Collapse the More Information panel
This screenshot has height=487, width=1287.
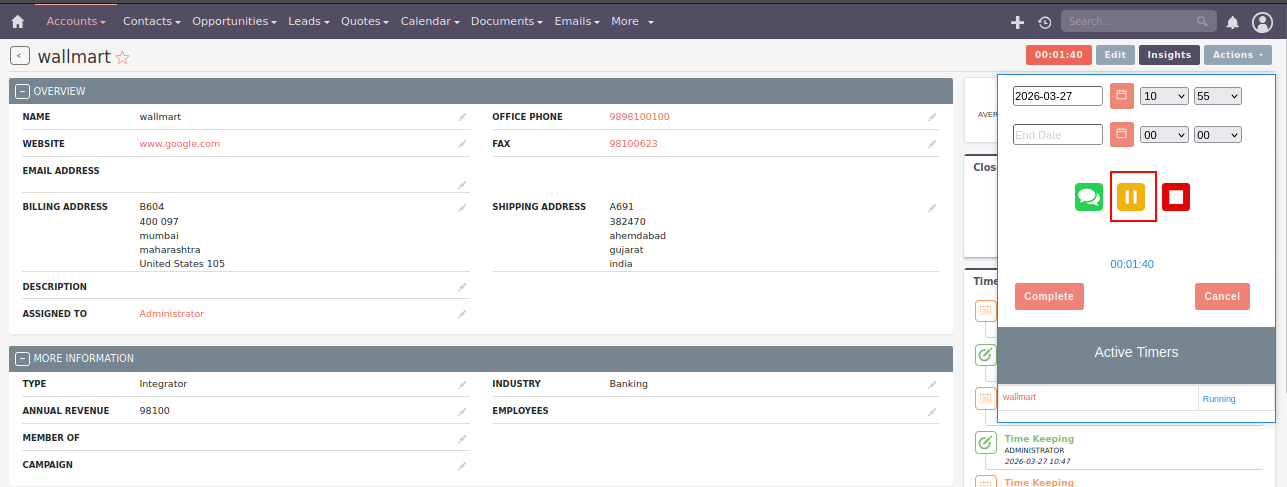point(23,358)
